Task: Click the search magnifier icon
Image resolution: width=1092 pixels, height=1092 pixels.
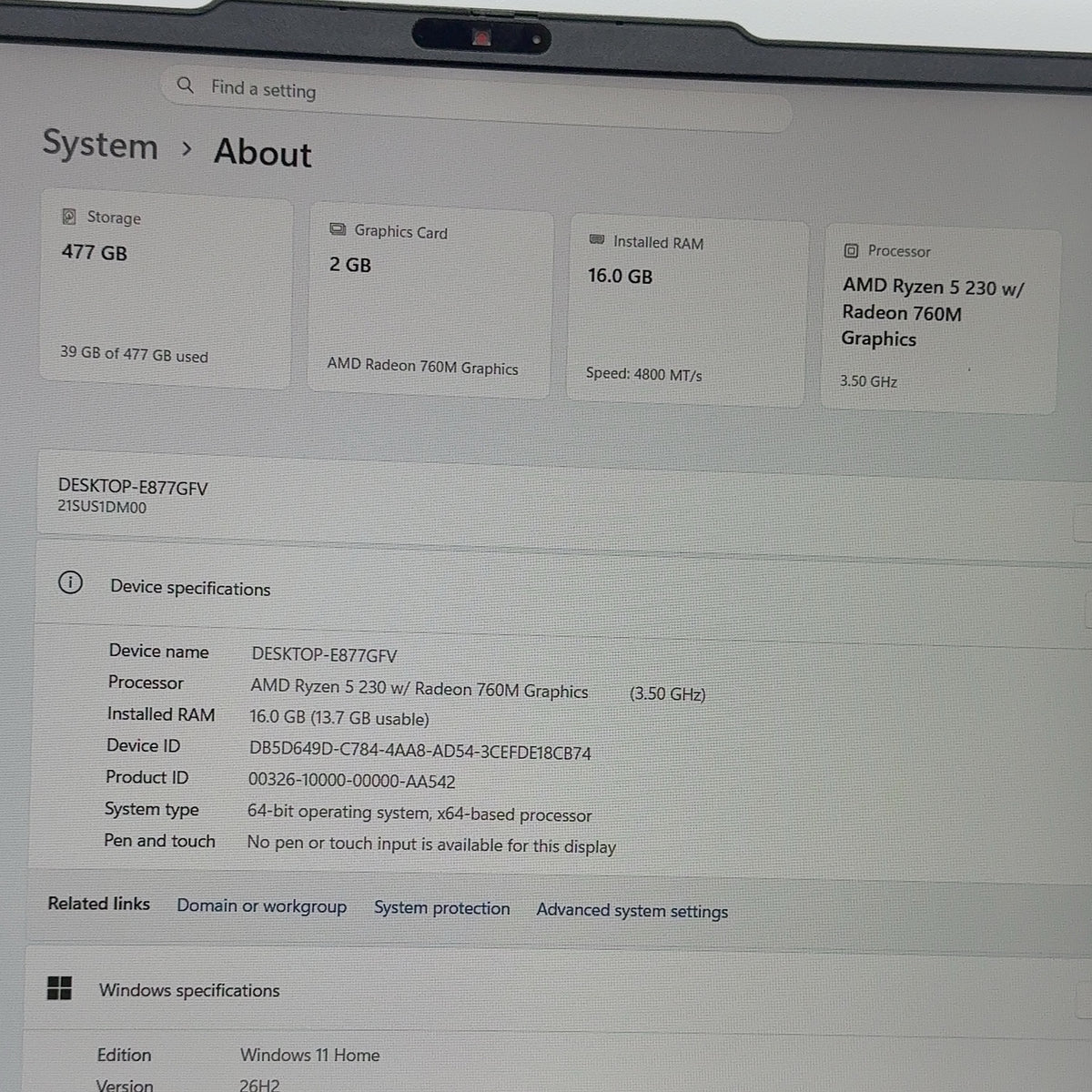Action: pos(186,86)
